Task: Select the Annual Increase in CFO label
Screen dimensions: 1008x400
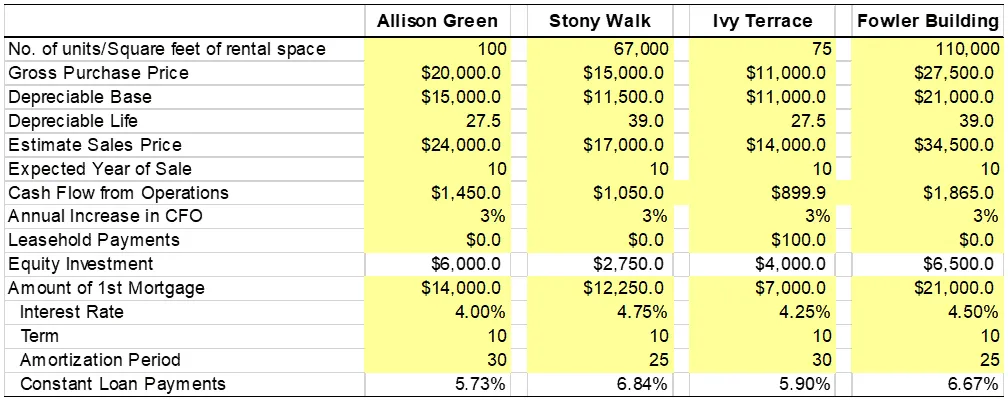Action: coord(105,216)
